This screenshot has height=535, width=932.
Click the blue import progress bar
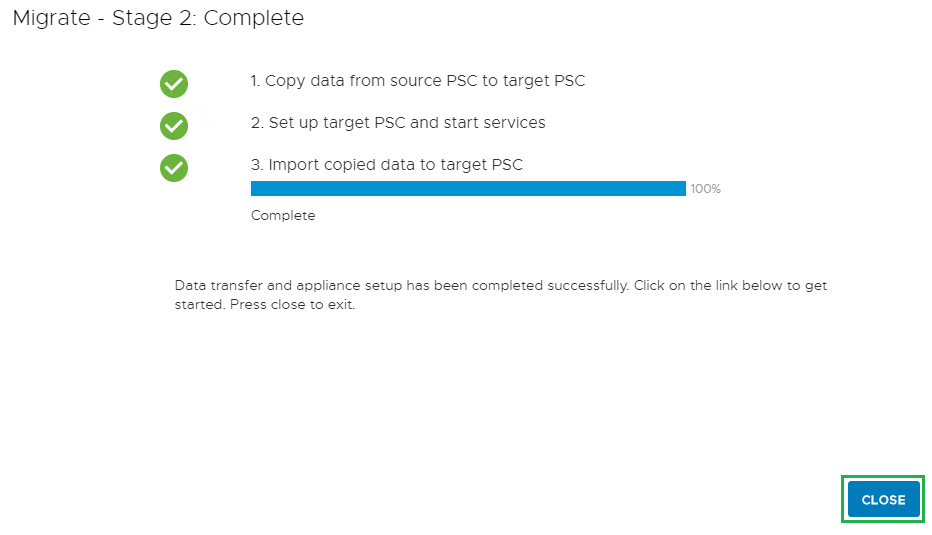tap(468, 188)
